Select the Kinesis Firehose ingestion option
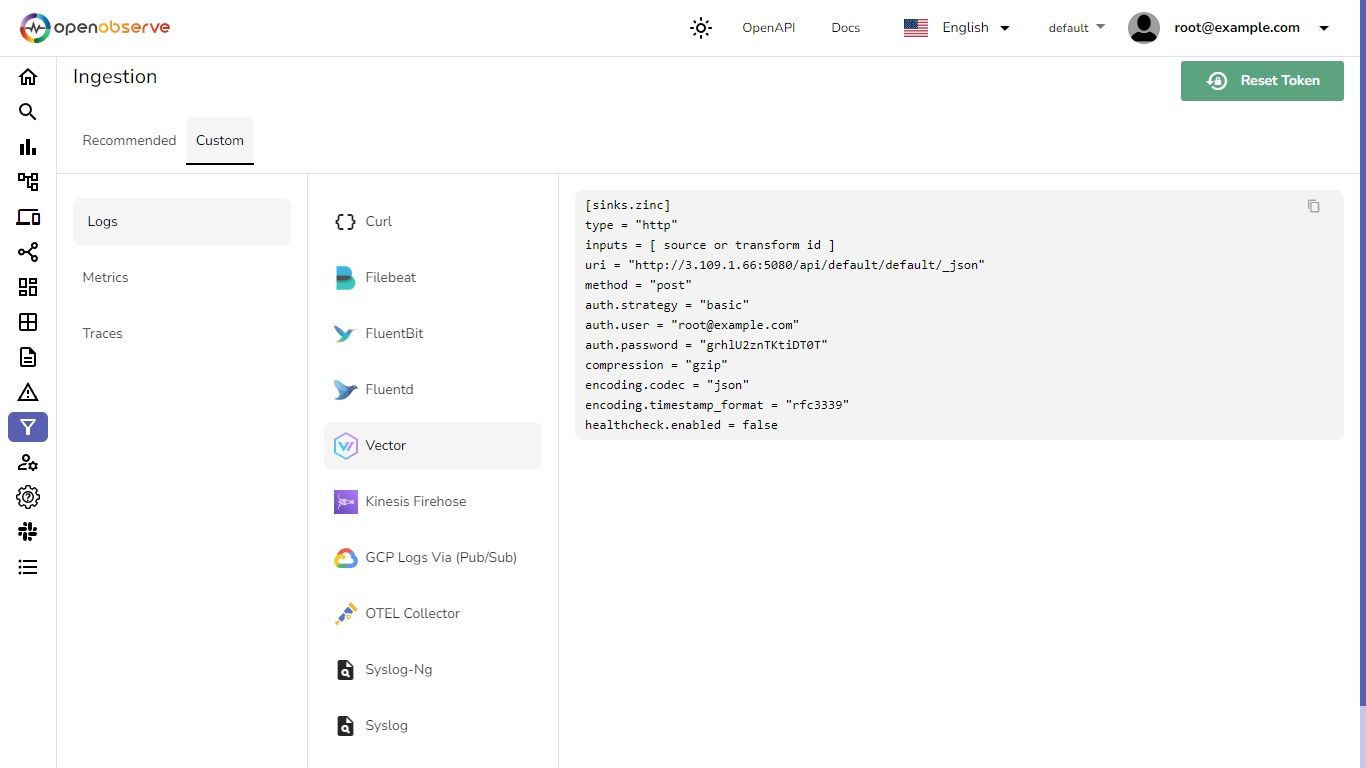Image resolution: width=1366 pixels, height=768 pixels. click(x=415, y=501)
